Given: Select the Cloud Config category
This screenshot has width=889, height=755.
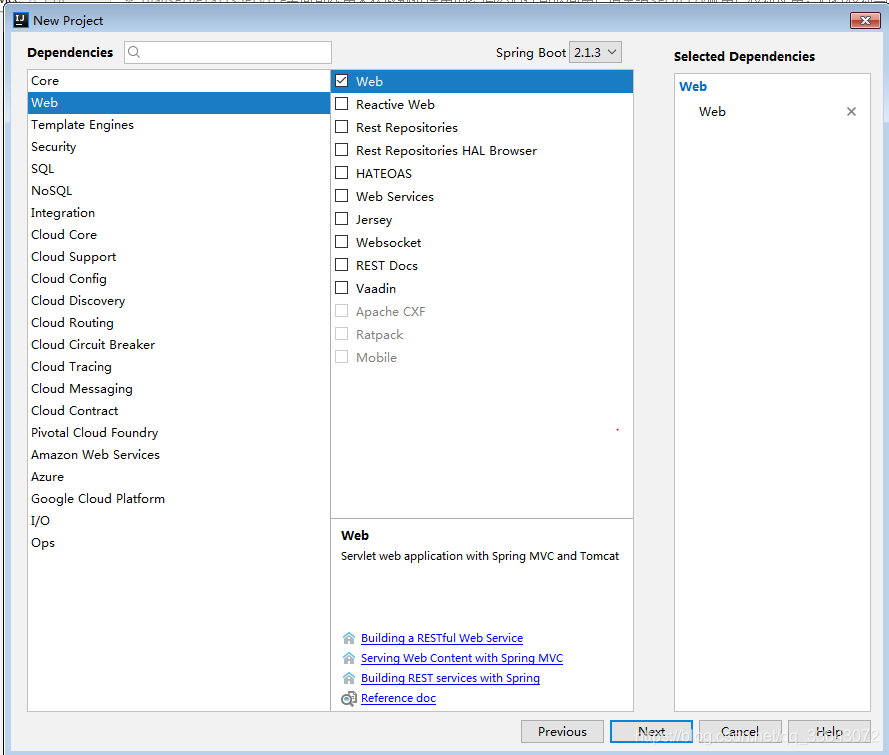Looking at the screenshot, I should (x=179, y=279).
